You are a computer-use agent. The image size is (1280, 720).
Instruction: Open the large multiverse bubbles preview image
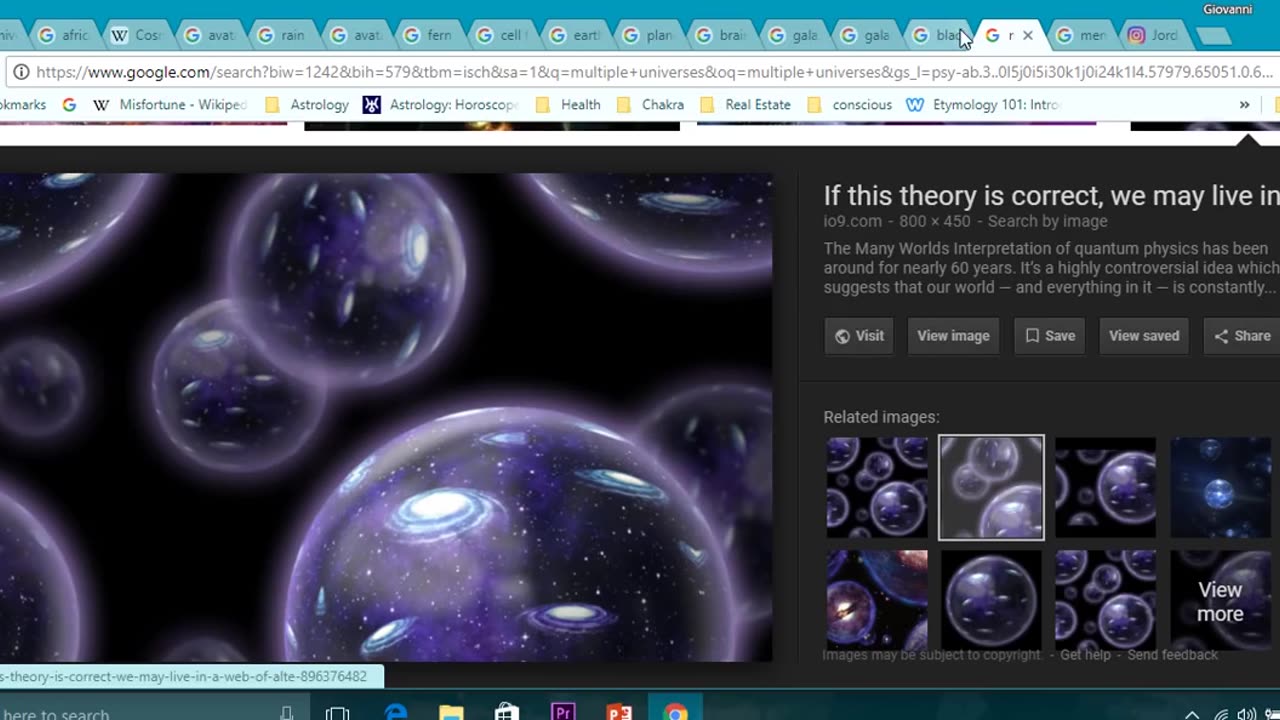pyautogui.click(x=386, y=417)
